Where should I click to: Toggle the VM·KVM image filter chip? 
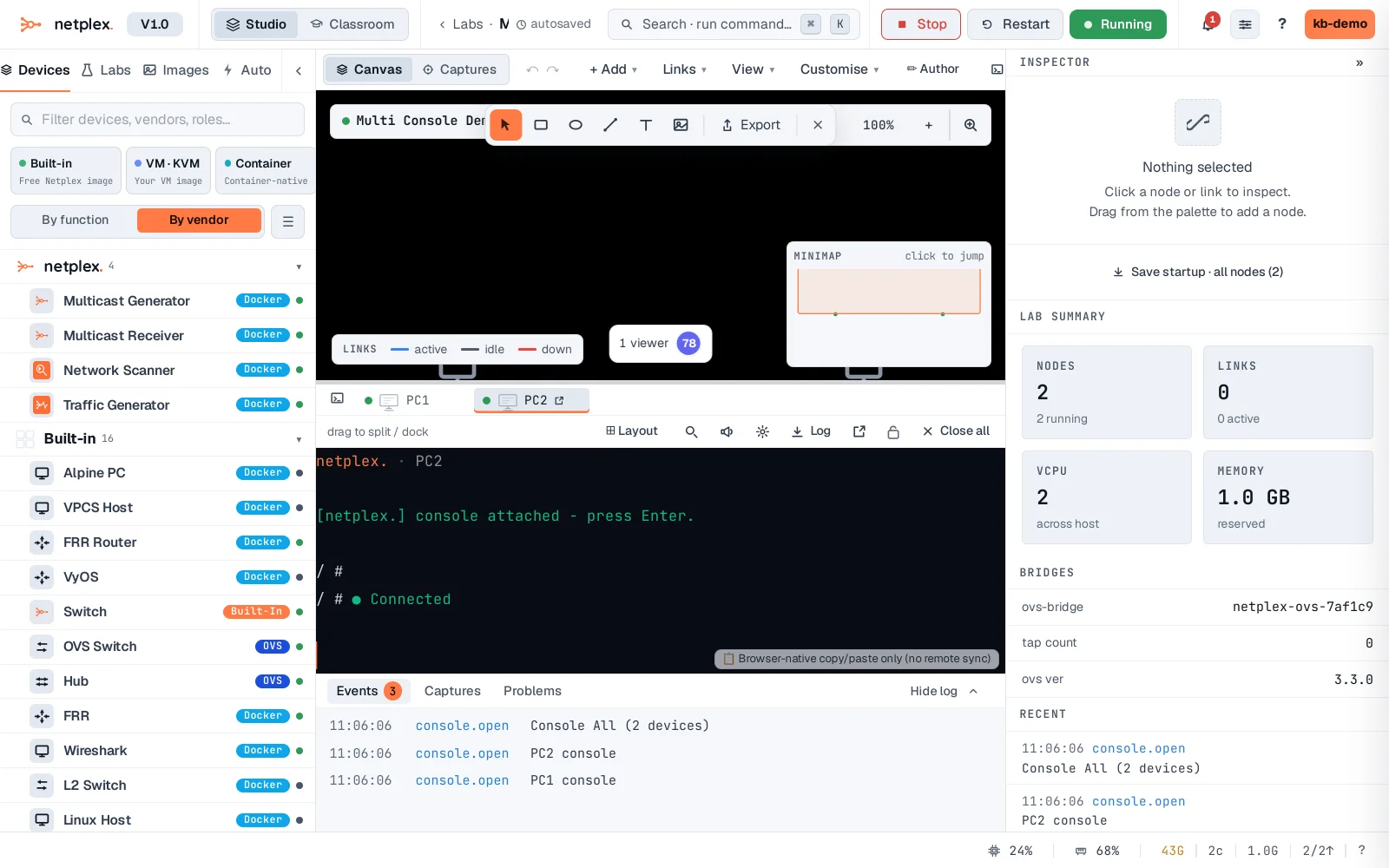(168, 170)
